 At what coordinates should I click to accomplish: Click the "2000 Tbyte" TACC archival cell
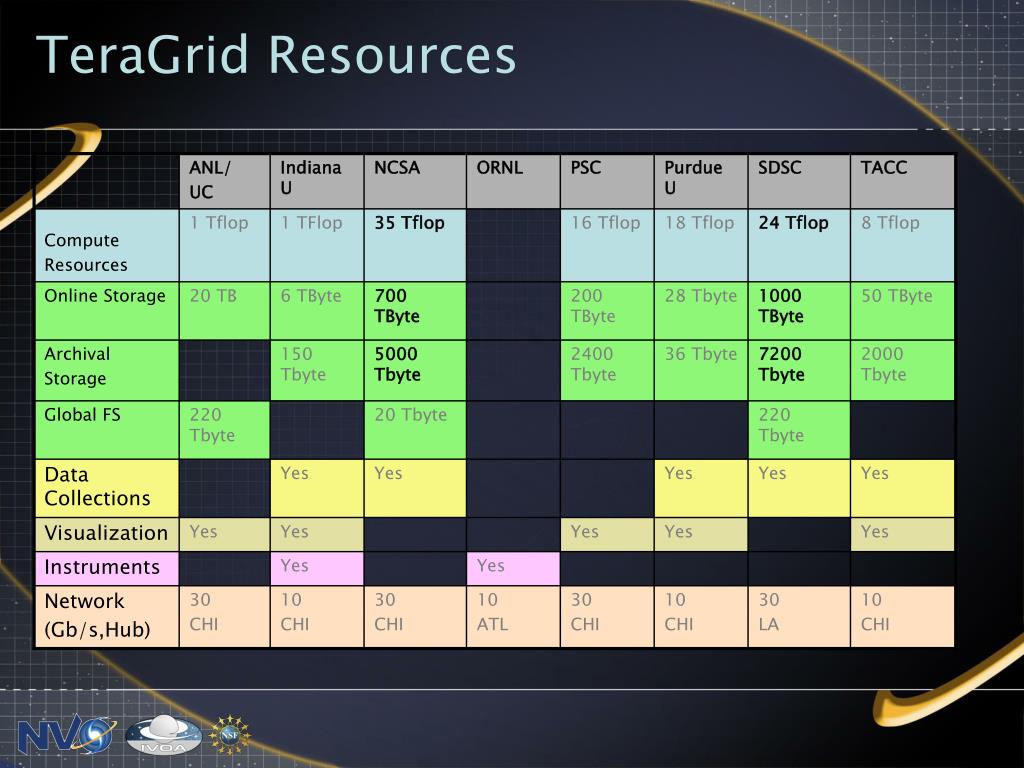903,370
